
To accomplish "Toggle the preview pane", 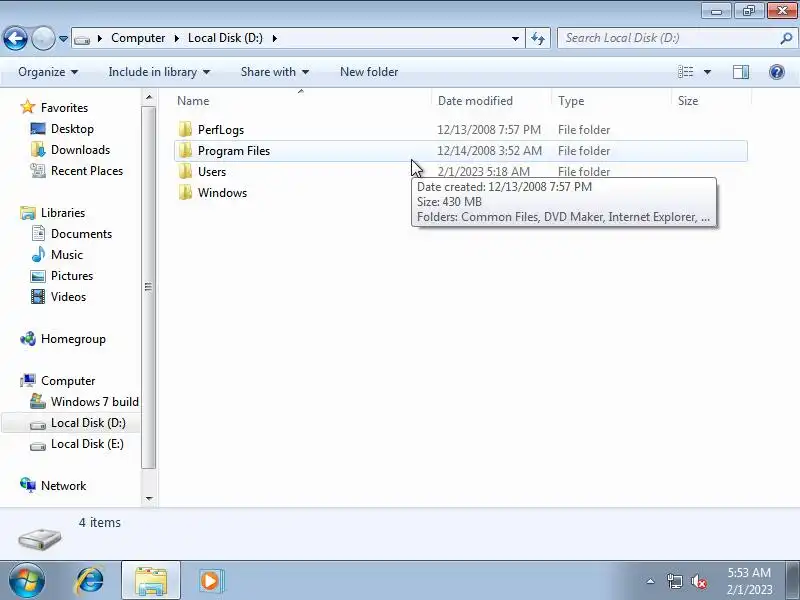I will click(741, 72).
